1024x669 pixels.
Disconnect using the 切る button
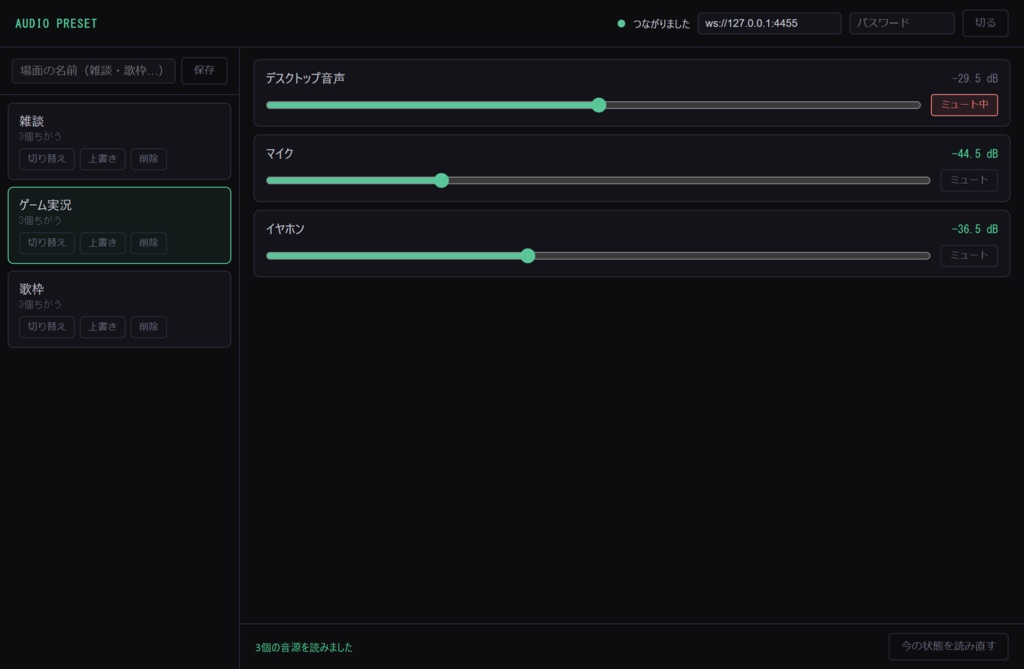(985, 24)
